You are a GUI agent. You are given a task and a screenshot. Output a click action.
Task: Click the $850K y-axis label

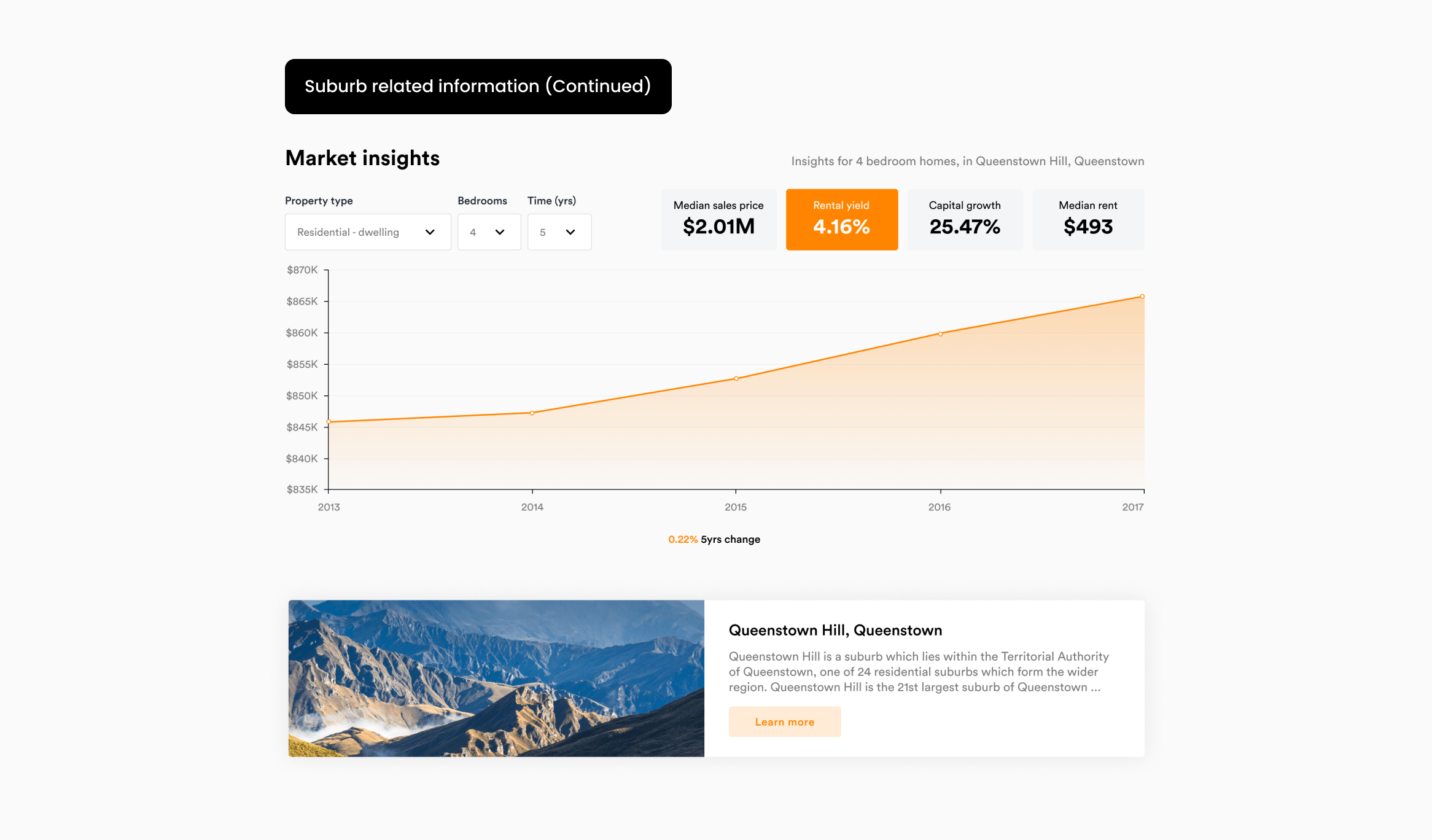click(x=302, y=396)
